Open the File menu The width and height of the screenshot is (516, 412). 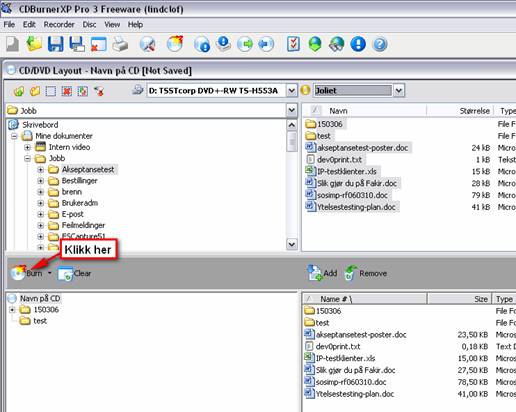[9, 25]
